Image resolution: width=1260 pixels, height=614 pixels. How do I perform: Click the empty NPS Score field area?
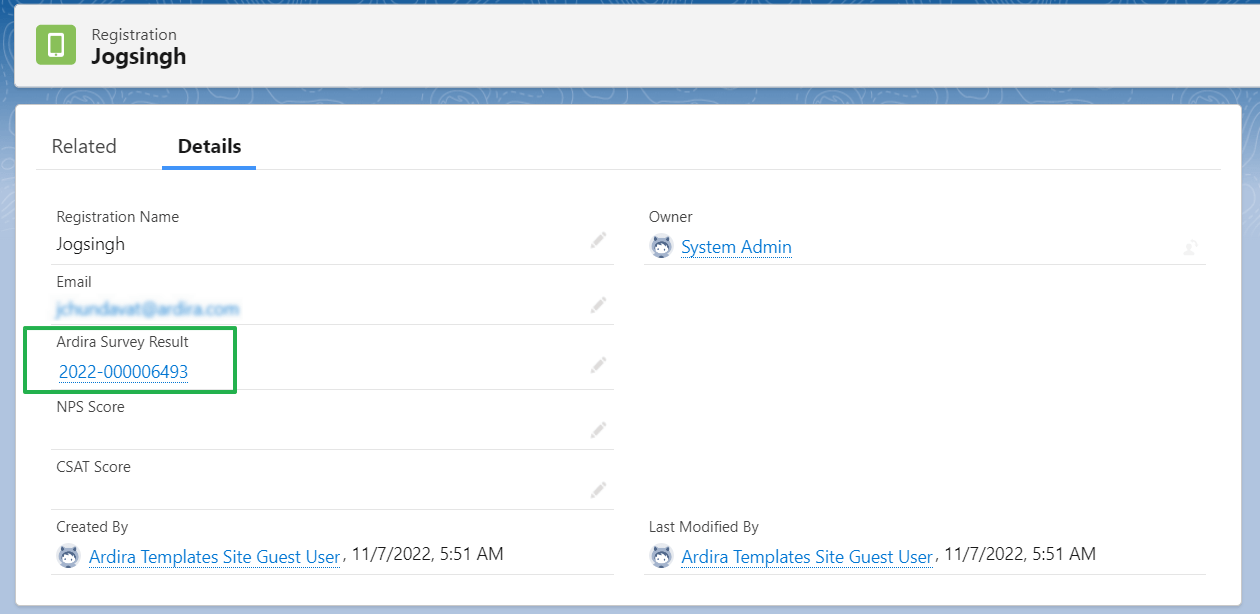tap(300, 430)
